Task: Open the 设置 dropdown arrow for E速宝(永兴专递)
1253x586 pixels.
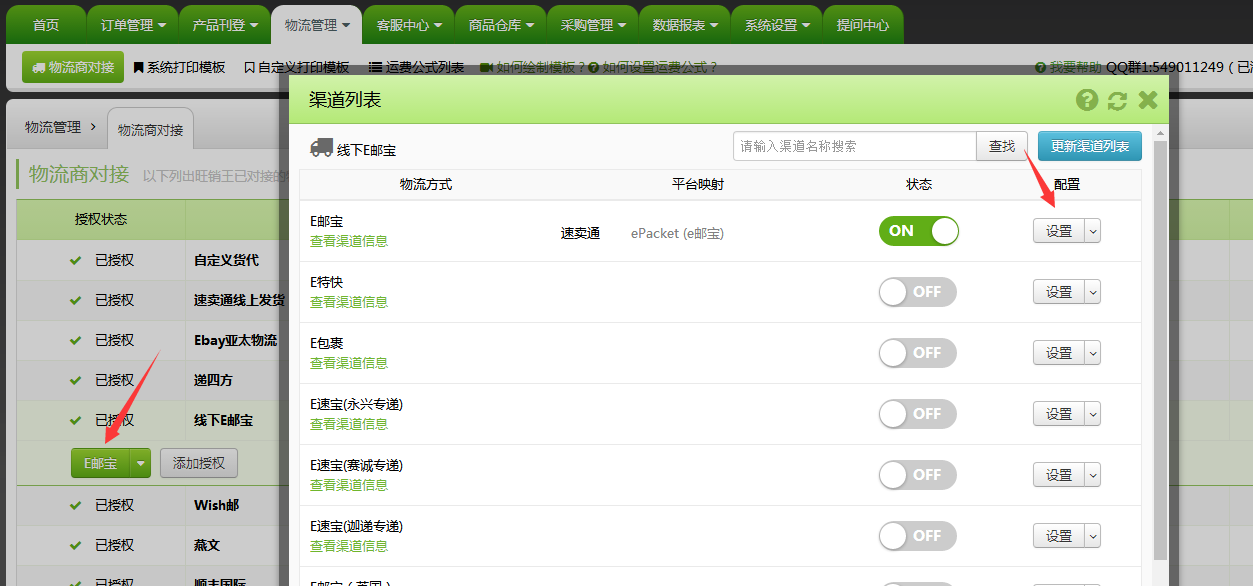Action: pos(1093,414)
